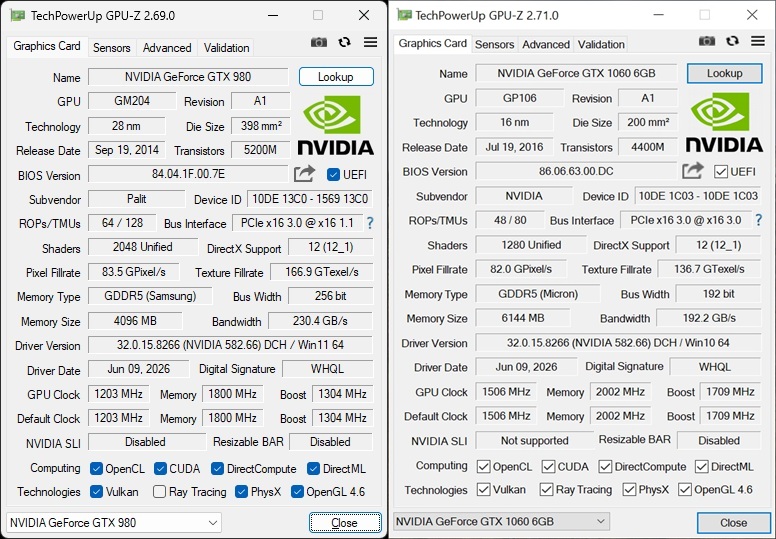776x539 pixels.
Task: Click the GP106 GPU value
Action: click(520, 98)
